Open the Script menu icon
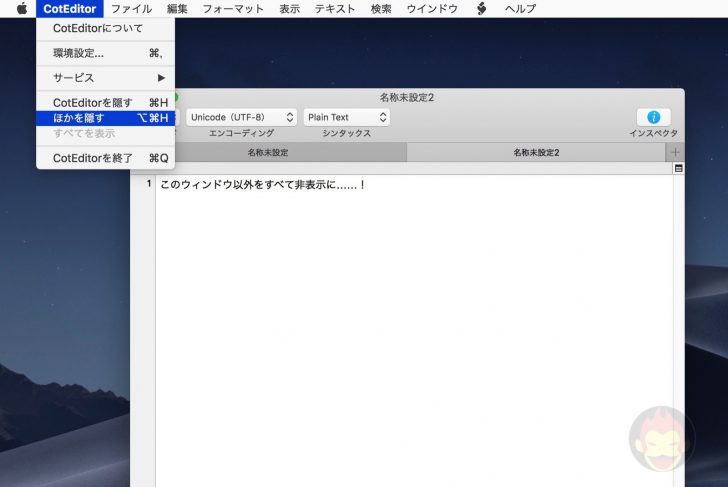Screen dimensions: 728x487 pos(481,8)
